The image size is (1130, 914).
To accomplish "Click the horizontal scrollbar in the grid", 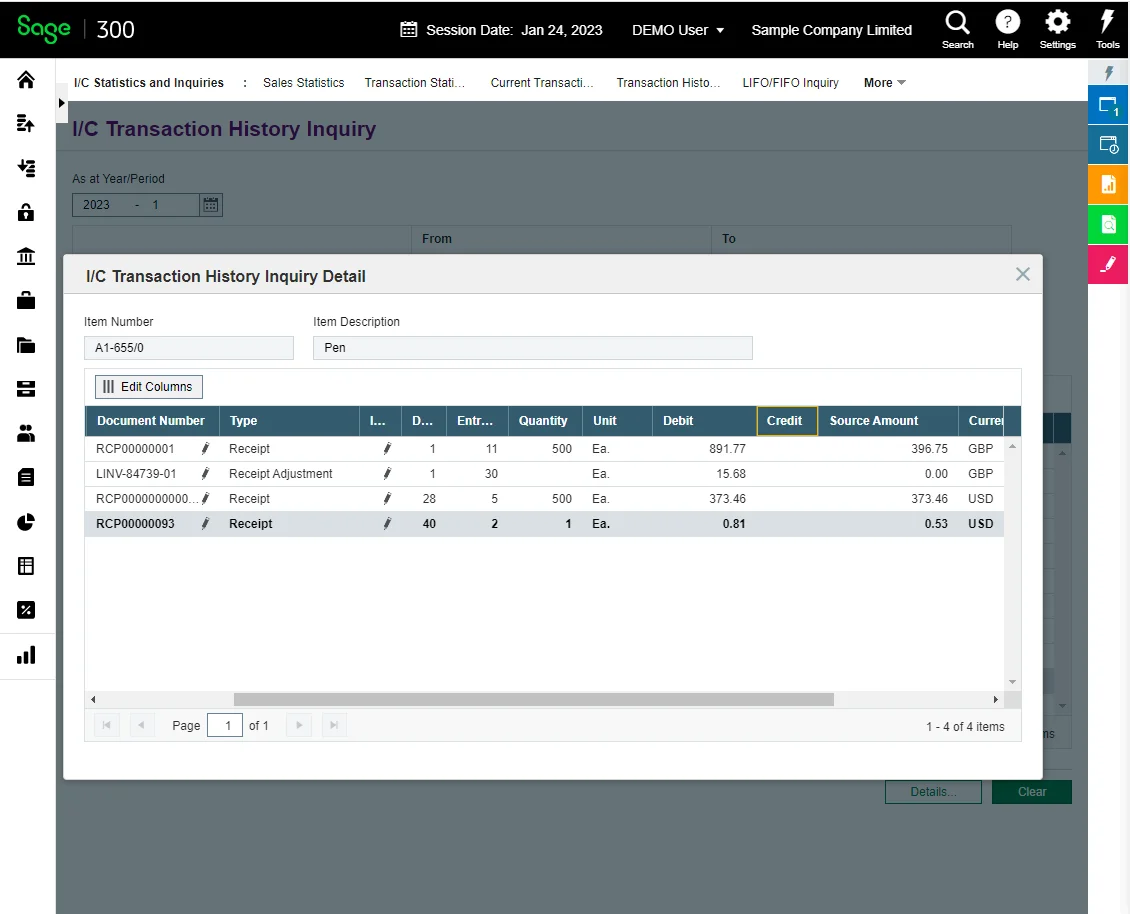I will point(533,700).
